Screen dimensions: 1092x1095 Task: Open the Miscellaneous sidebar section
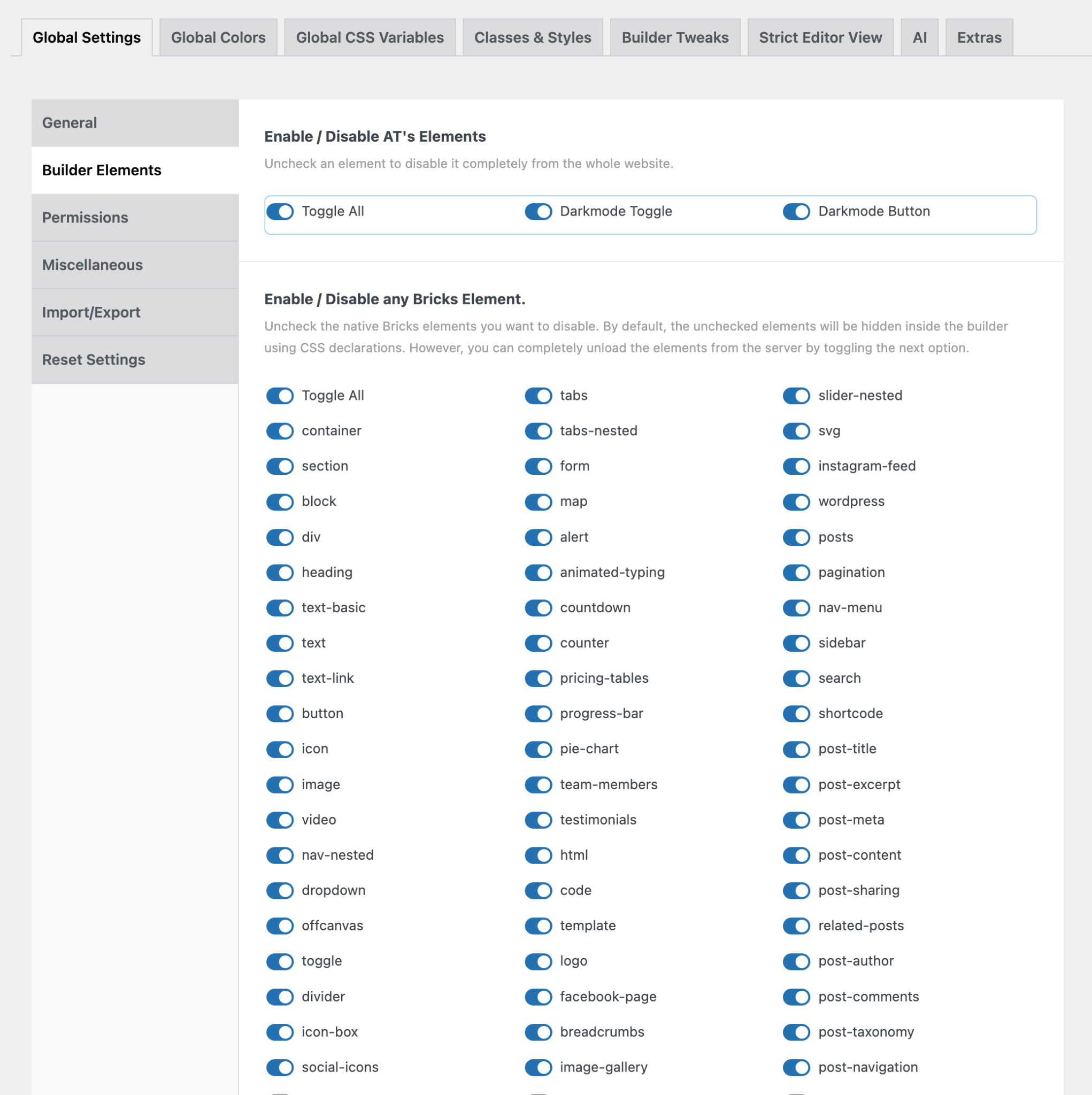tap(135, 265)
